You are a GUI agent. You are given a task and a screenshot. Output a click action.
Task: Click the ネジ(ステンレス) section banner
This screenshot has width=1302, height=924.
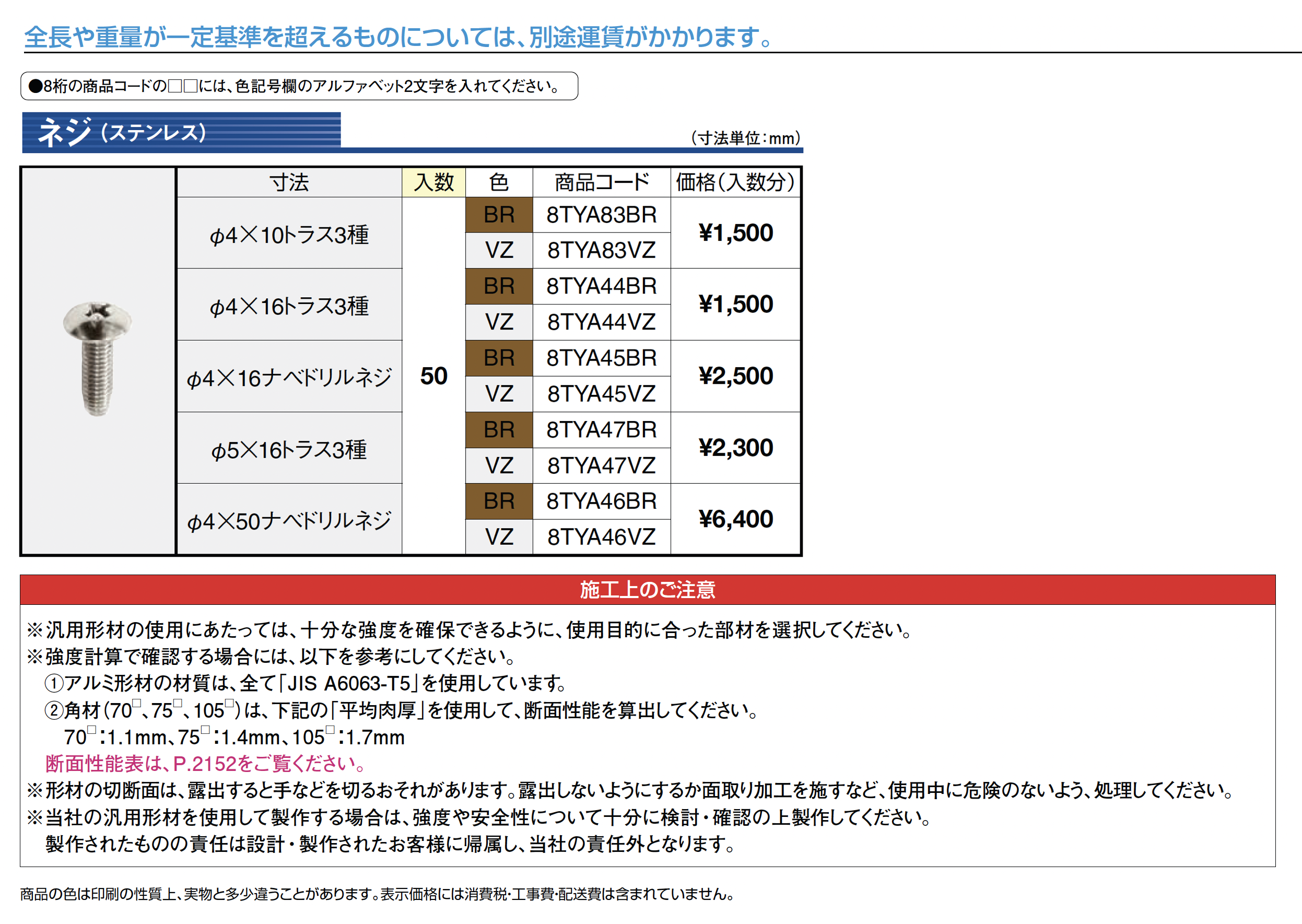click(181, 133)
